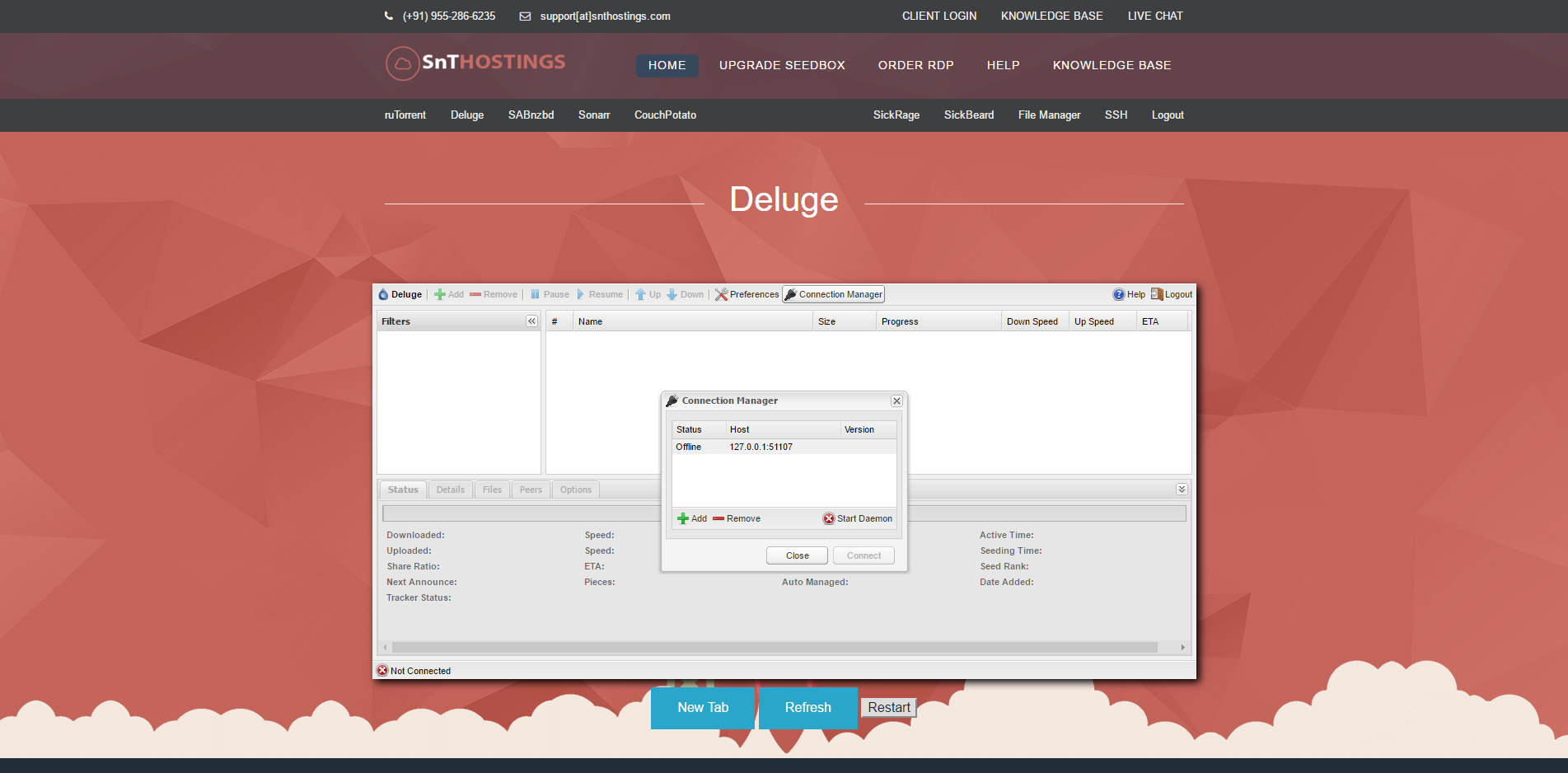Switch to the Files tab
Image resolution: width=1568 pixels, height=773 pixels.
point(492,490)
